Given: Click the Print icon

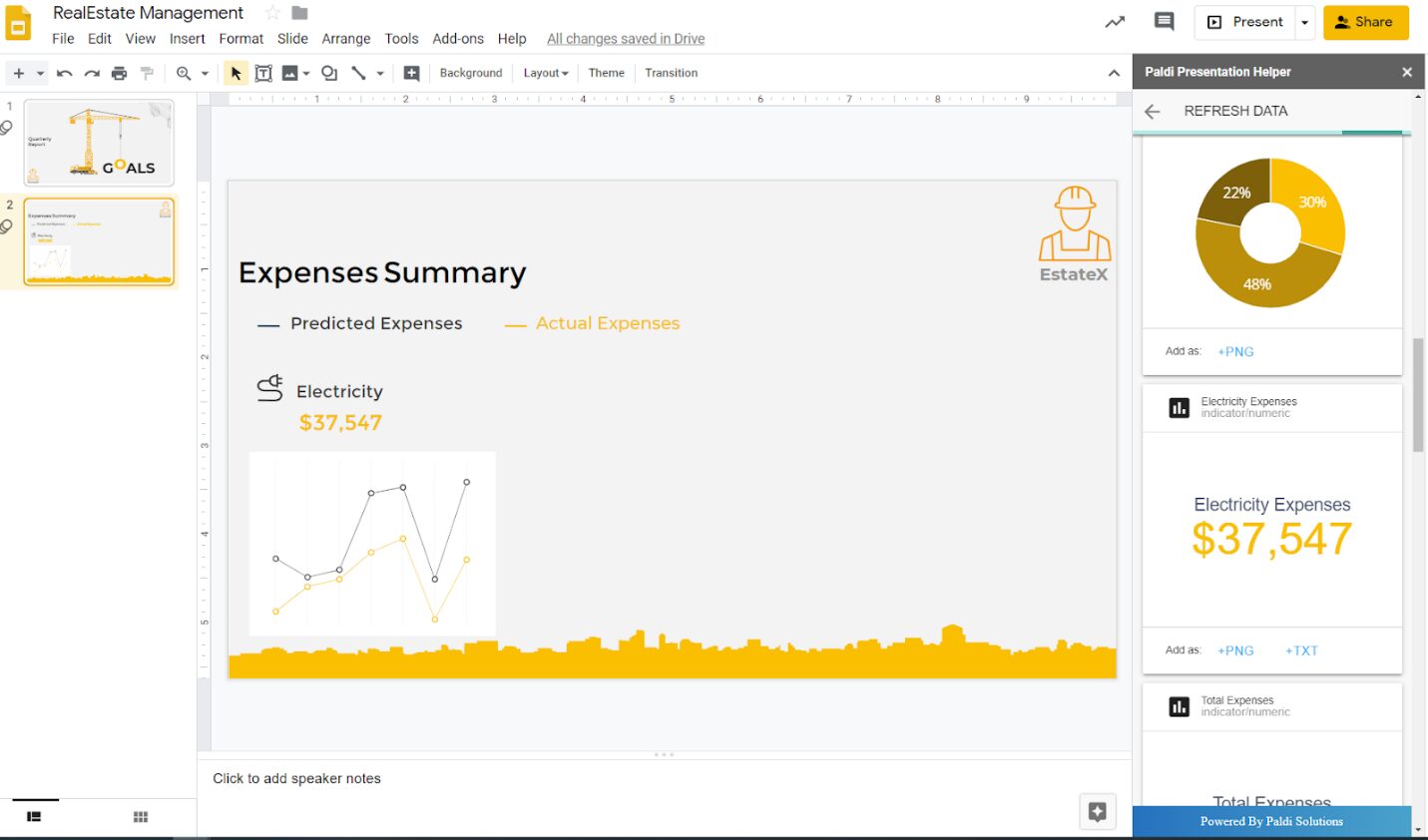Looking at the screenshot, I should click(119, 72).
